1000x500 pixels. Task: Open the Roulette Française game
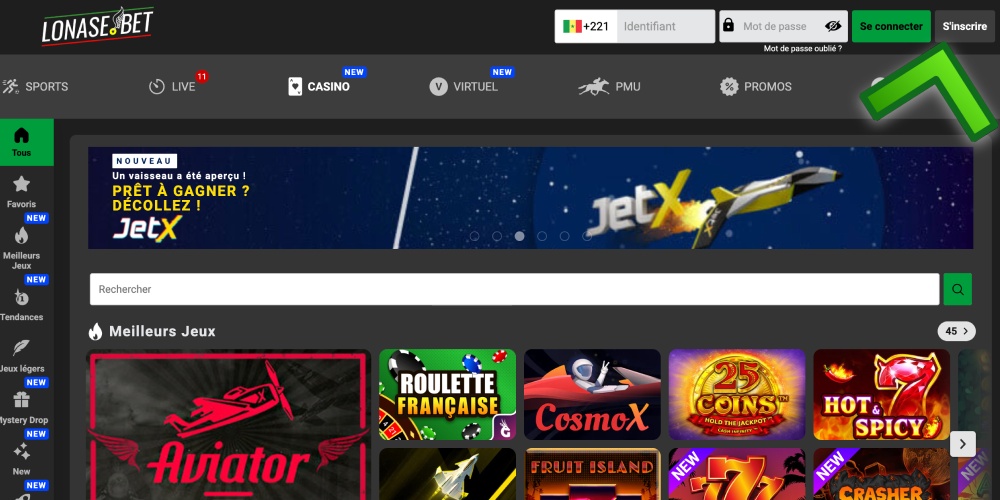[448, 395]
